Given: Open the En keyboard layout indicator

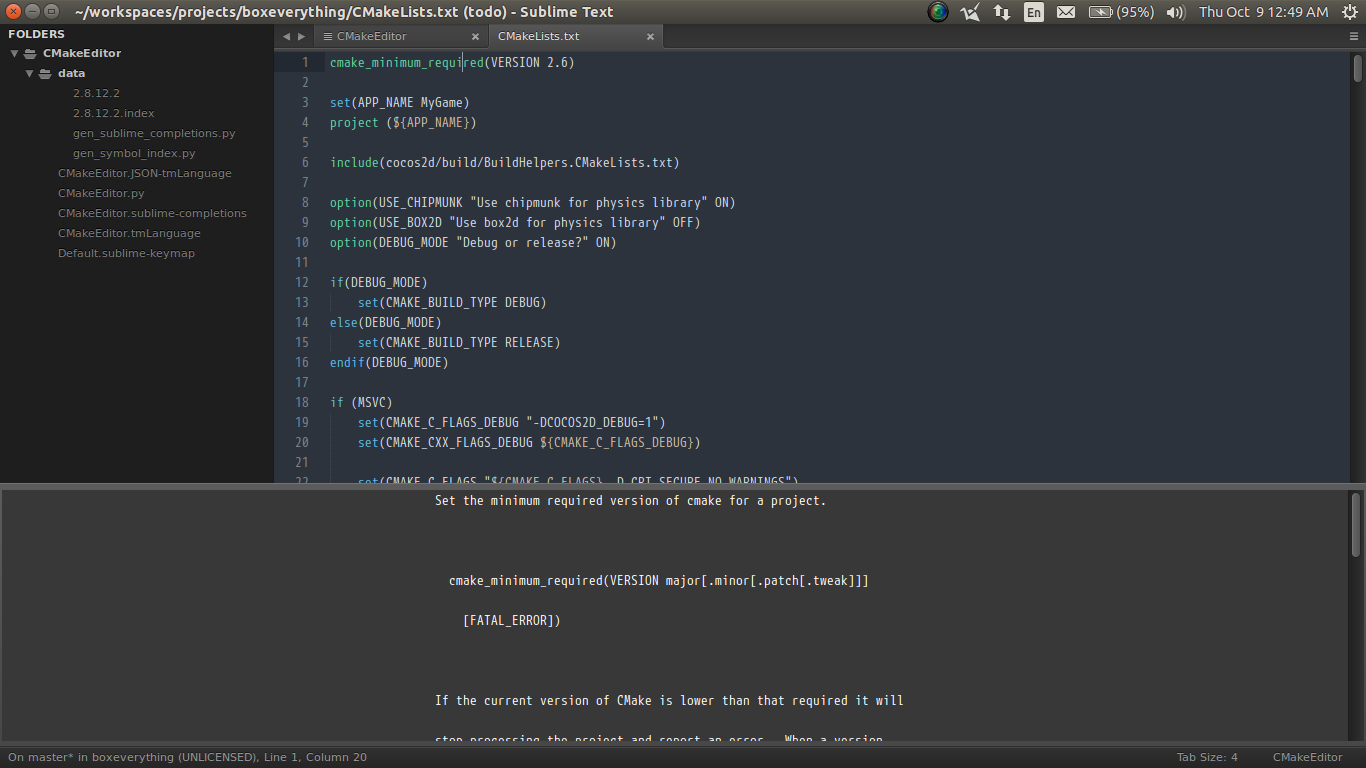Looking at the screenshot, I should 1034,12.
